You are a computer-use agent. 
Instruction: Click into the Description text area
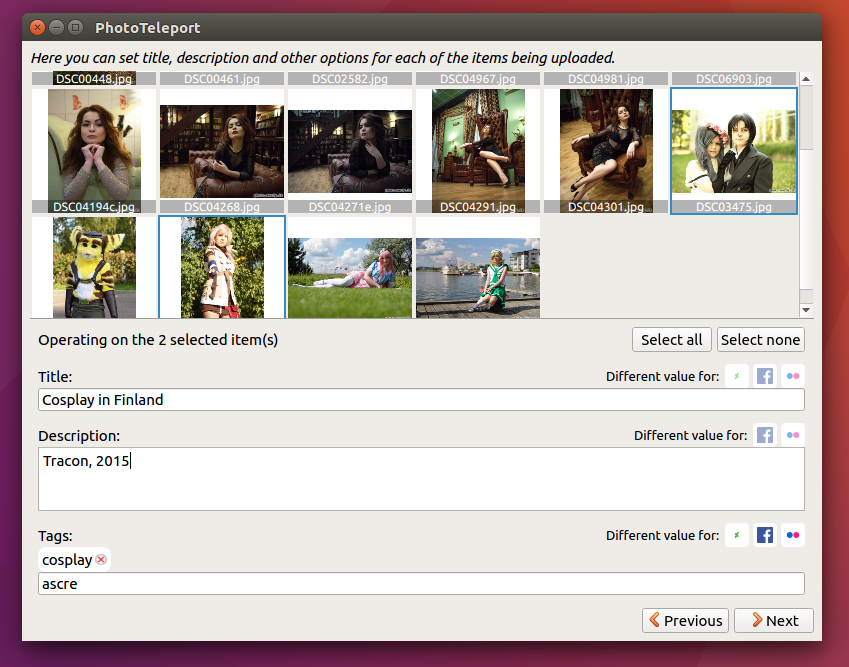(421, 479)
